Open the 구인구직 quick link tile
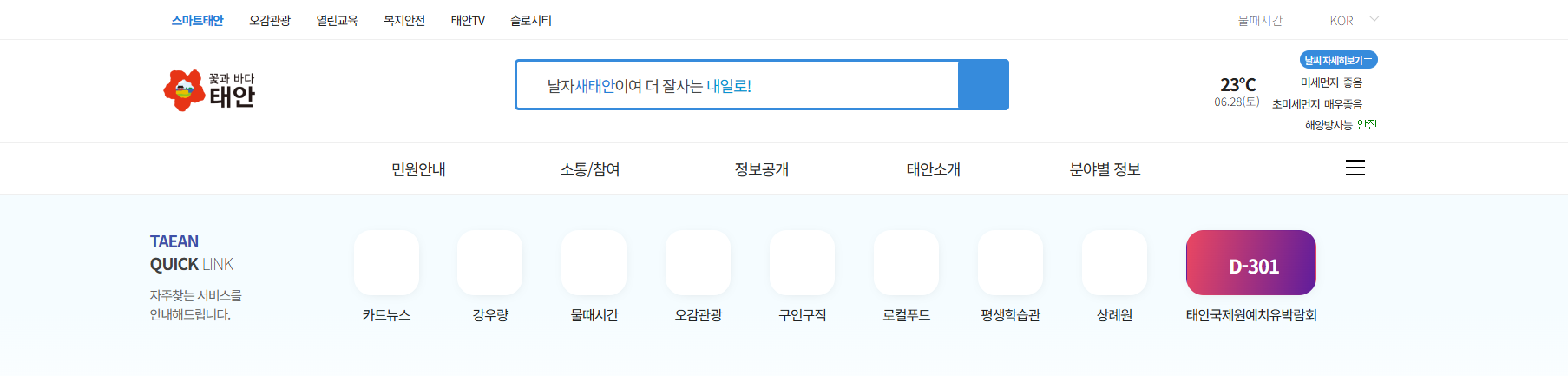Image resolution: width=1568 pixels, height=376 pixels. [803, 262]
